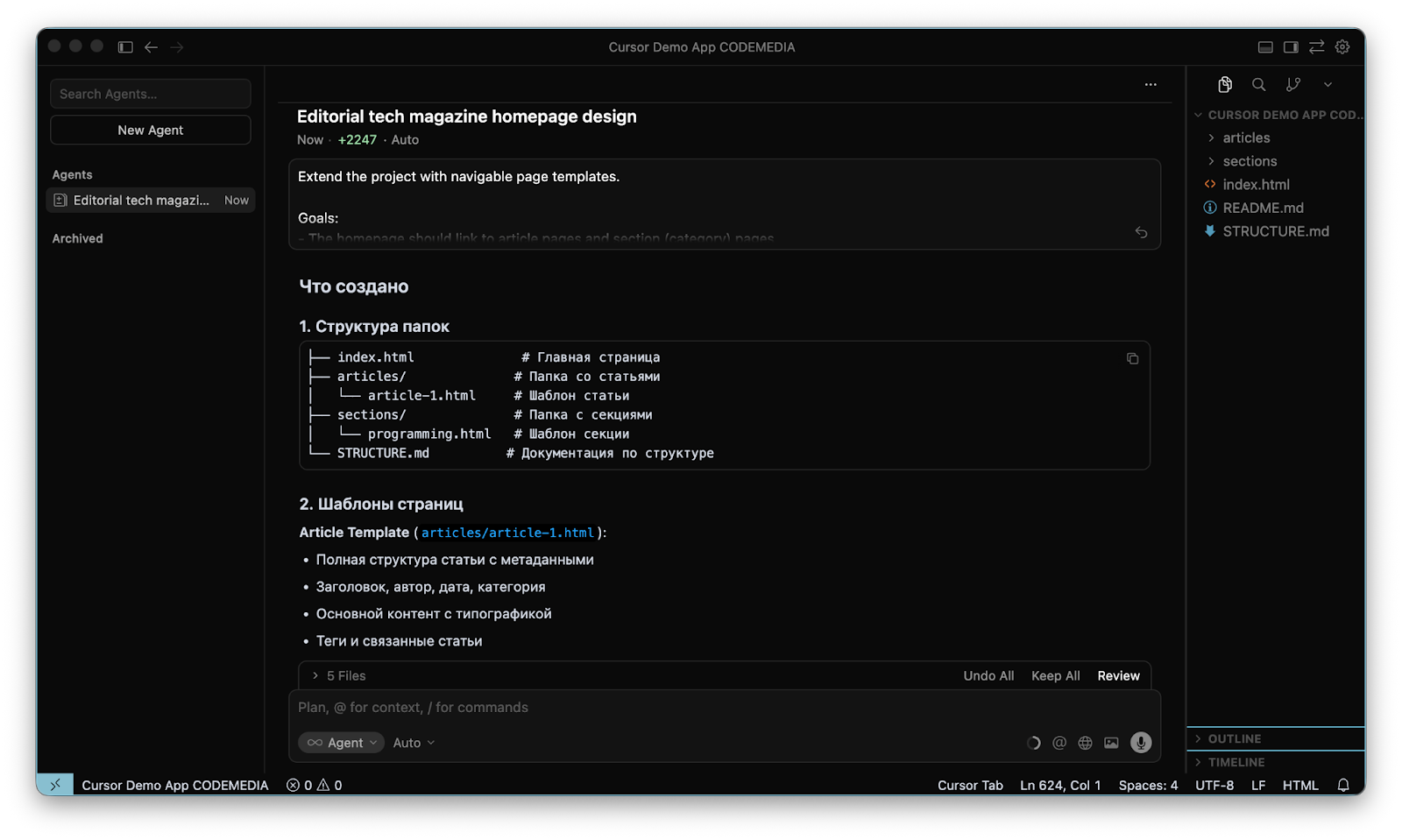1402x840 pixels.
Task: Click the @ mention context icon
Action: pos(1059,743)
